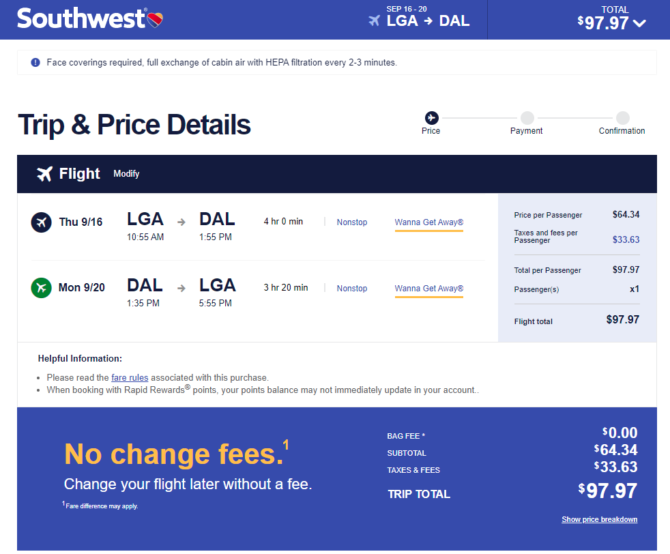Open the fare rules link
Screen dimensions: 670x554
pyautogui.click(x=129, y=378)
